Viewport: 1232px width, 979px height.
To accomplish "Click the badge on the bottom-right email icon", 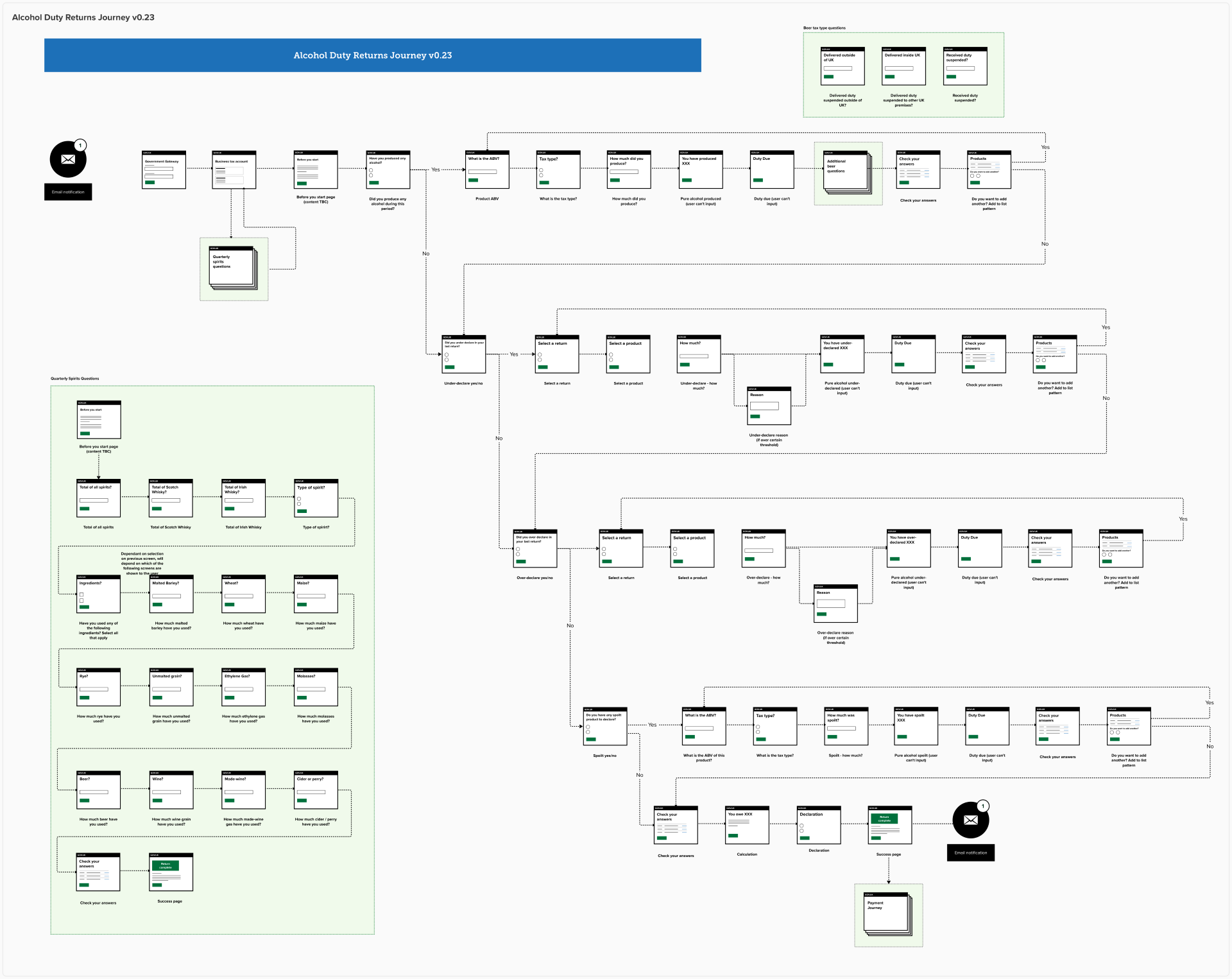I will (982, 806).
